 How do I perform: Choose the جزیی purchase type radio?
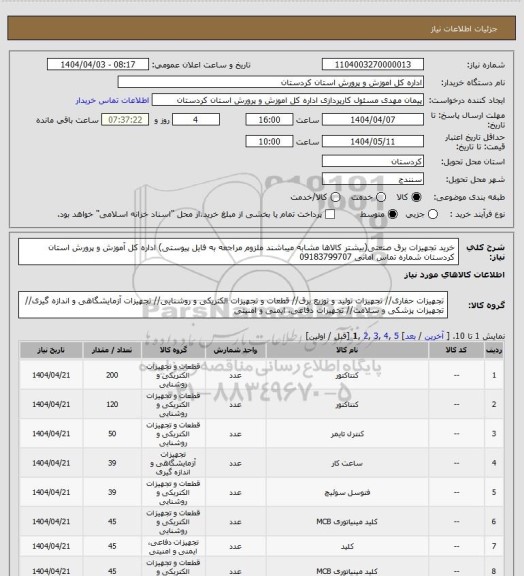433,214
